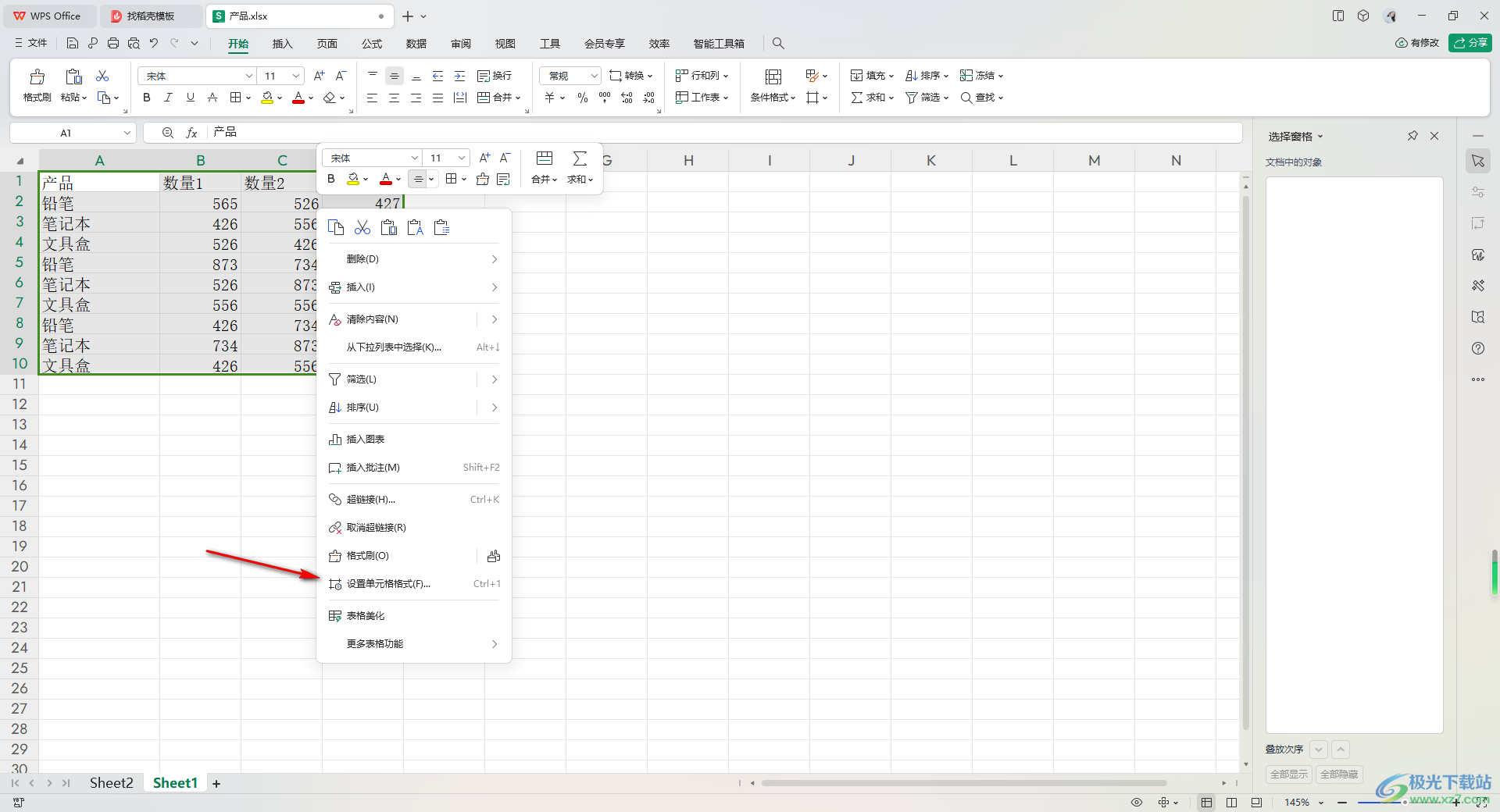Switch to the Sheet2 tab

[111, 783]
